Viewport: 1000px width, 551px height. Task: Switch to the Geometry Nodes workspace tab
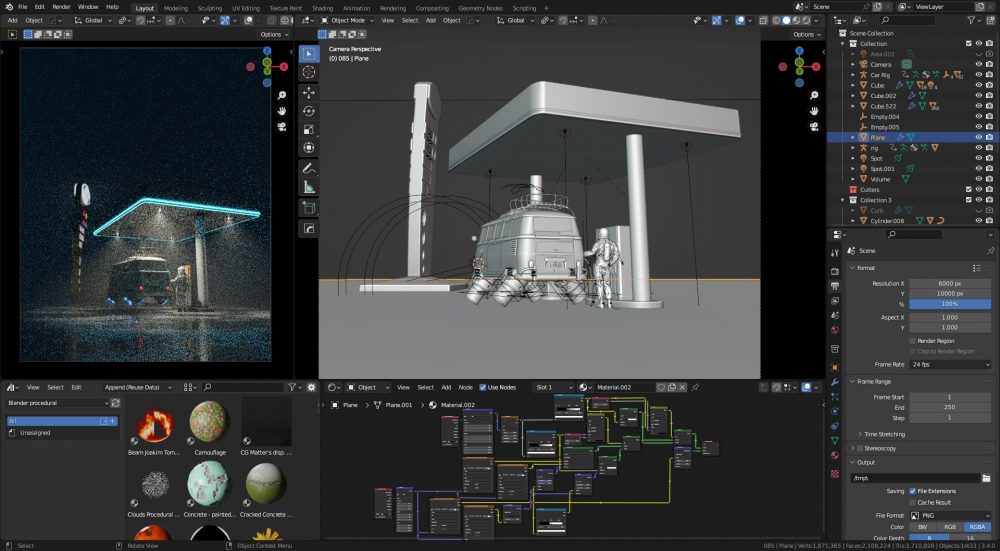point(482,8)
